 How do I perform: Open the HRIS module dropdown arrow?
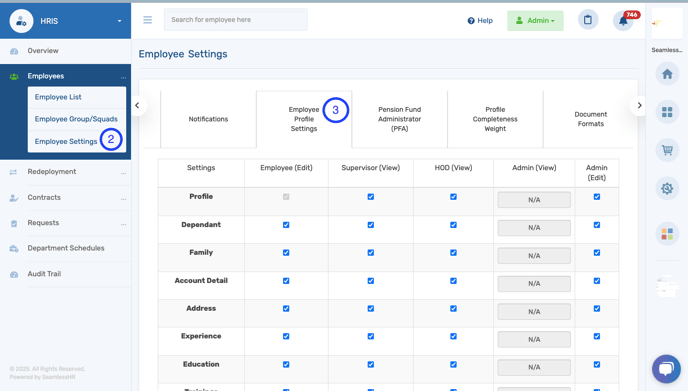[x=119, y=21]
